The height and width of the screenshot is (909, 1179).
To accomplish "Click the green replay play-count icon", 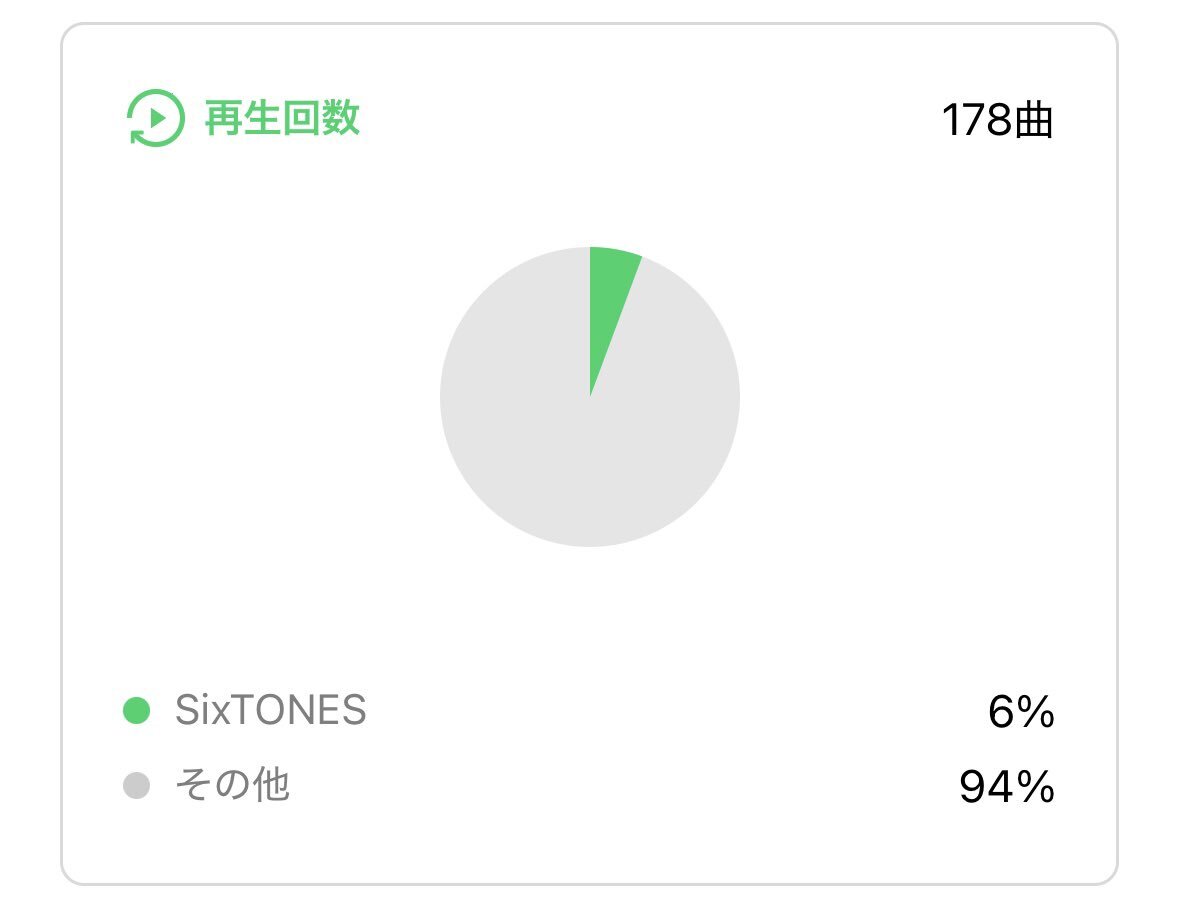I will (x=156, y=118).
